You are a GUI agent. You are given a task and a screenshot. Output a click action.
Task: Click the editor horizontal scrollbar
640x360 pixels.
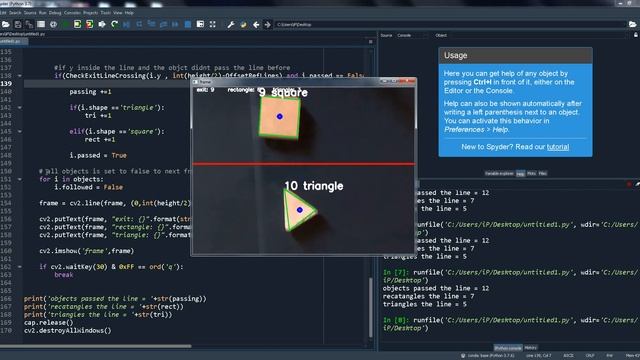96,346
